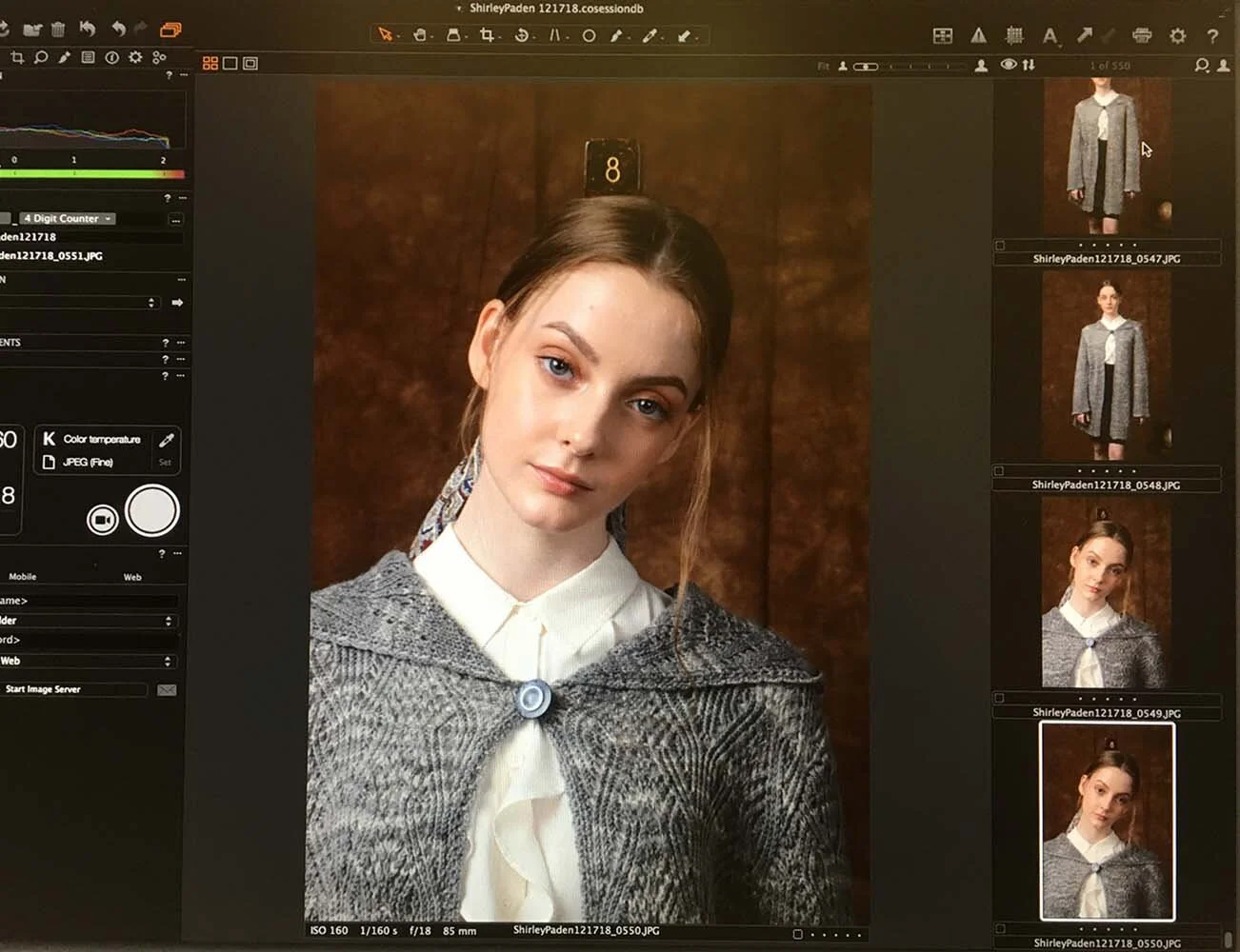The width and height of the screenshot is (1240, 952).
Task: Click the Live View camera button
Action: 102,519
